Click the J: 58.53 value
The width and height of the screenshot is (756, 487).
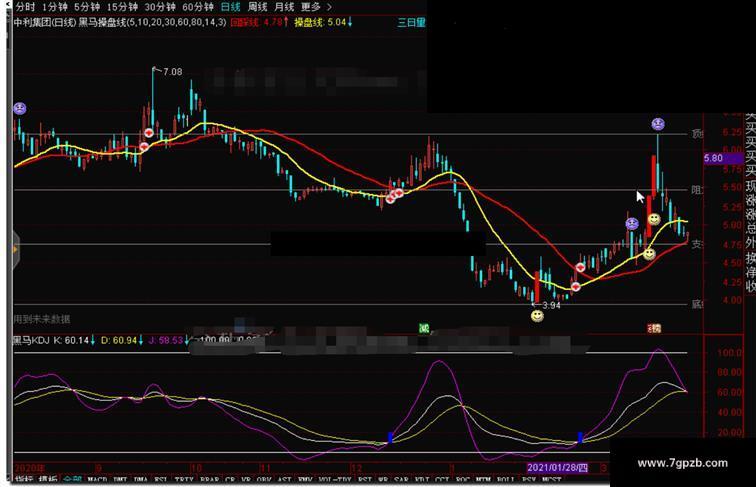(169, 340)
